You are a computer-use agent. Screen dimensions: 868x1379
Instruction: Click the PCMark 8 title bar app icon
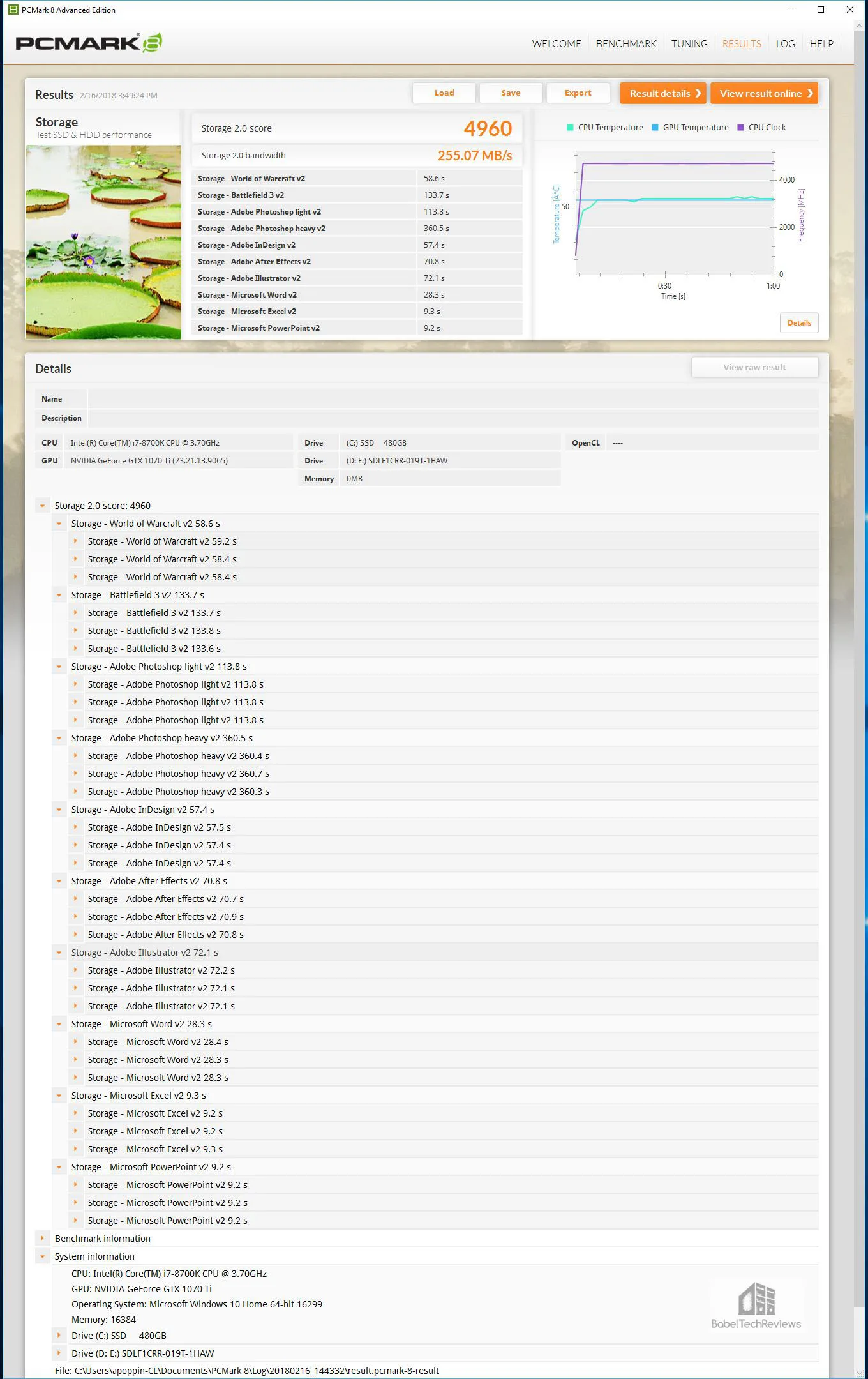(13, 10)
